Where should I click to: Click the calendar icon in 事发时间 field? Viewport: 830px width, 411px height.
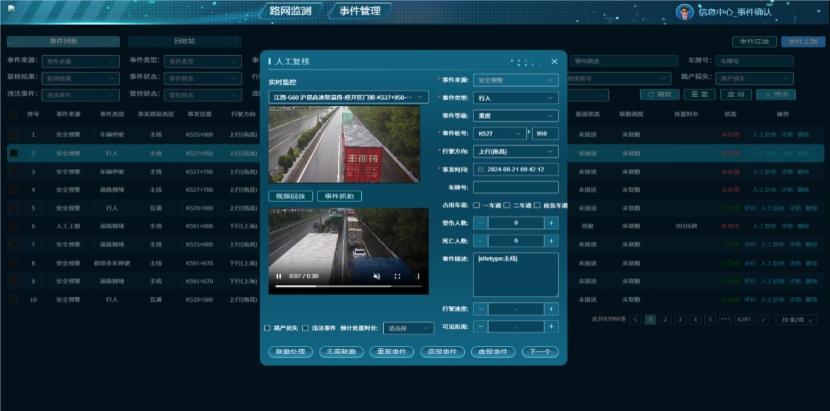click(x=480, y=169)
